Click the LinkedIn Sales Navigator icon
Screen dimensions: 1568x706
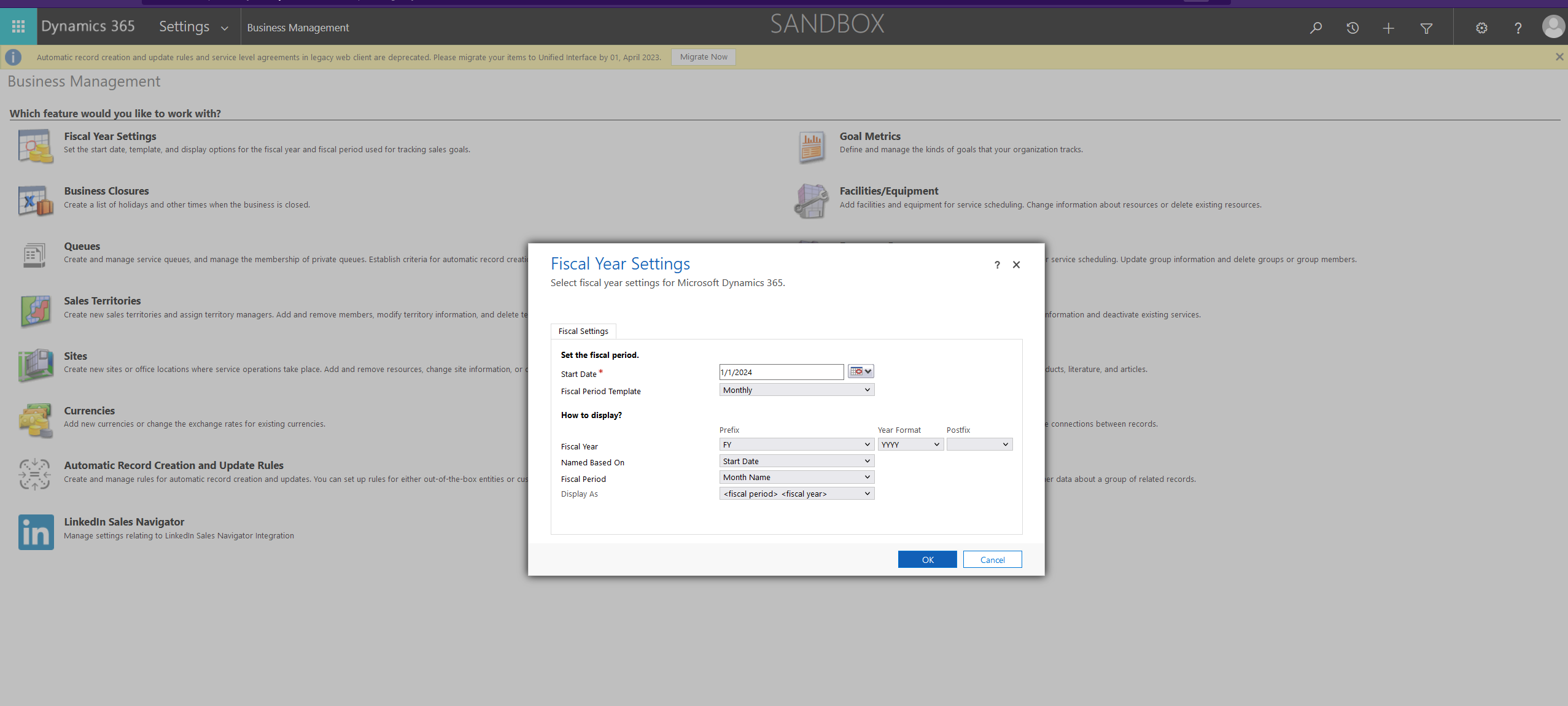click(36, 532)
